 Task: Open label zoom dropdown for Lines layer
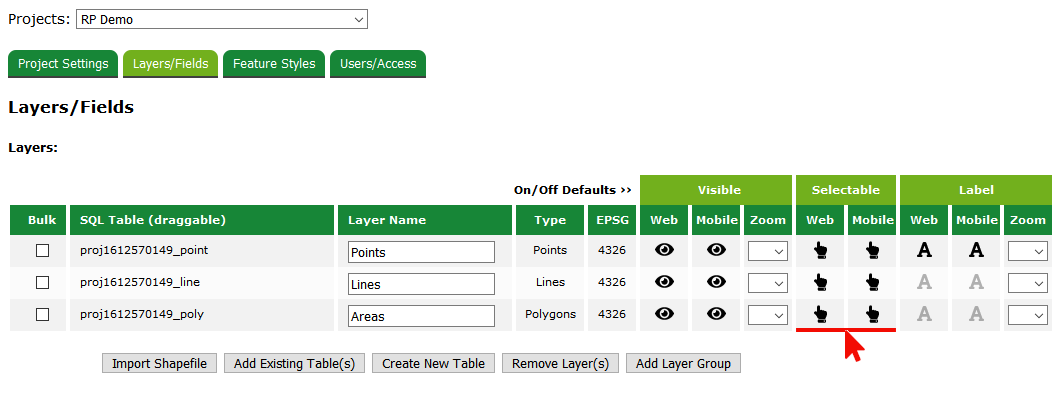point(1027,283)
